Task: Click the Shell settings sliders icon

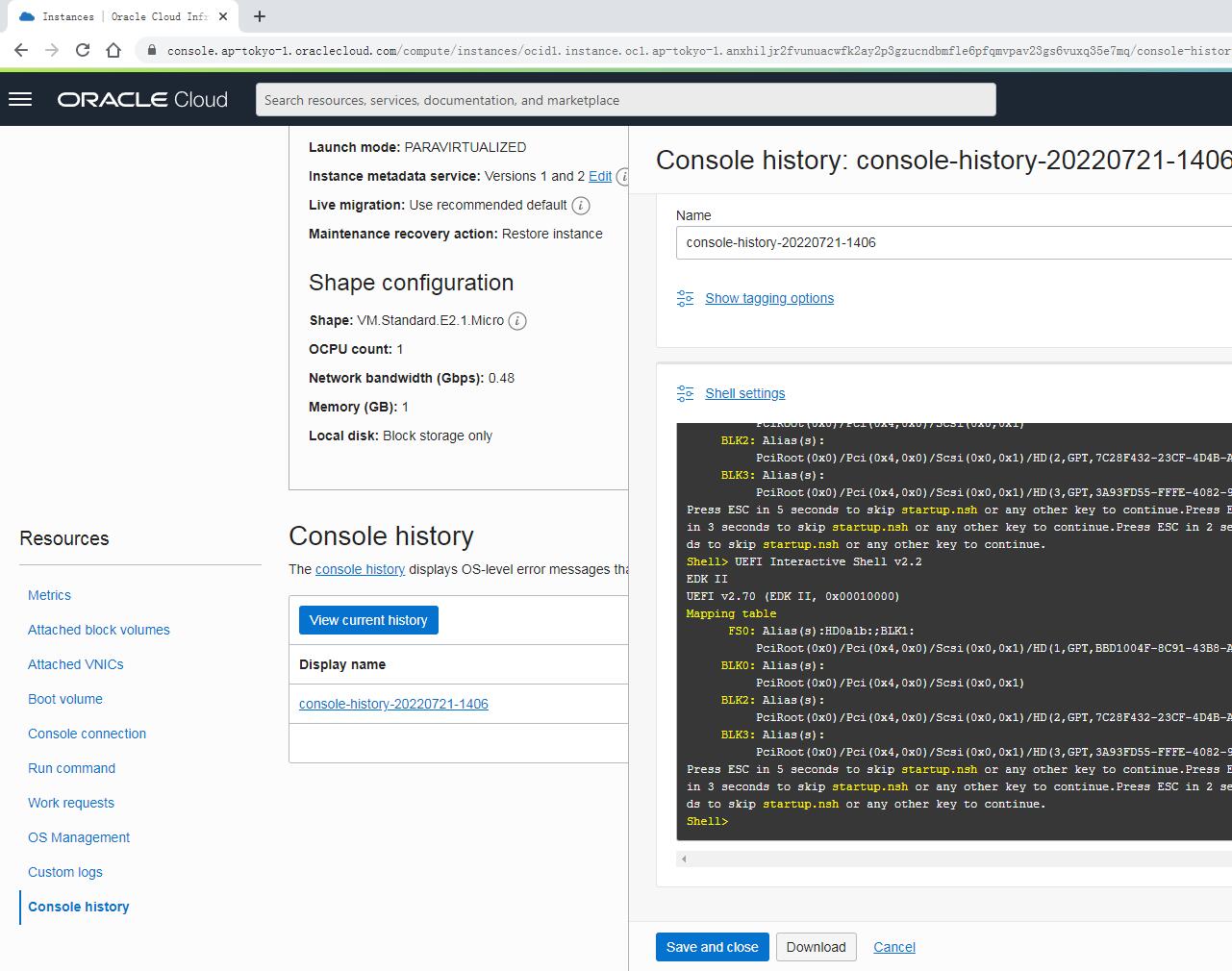Action: 685,393
